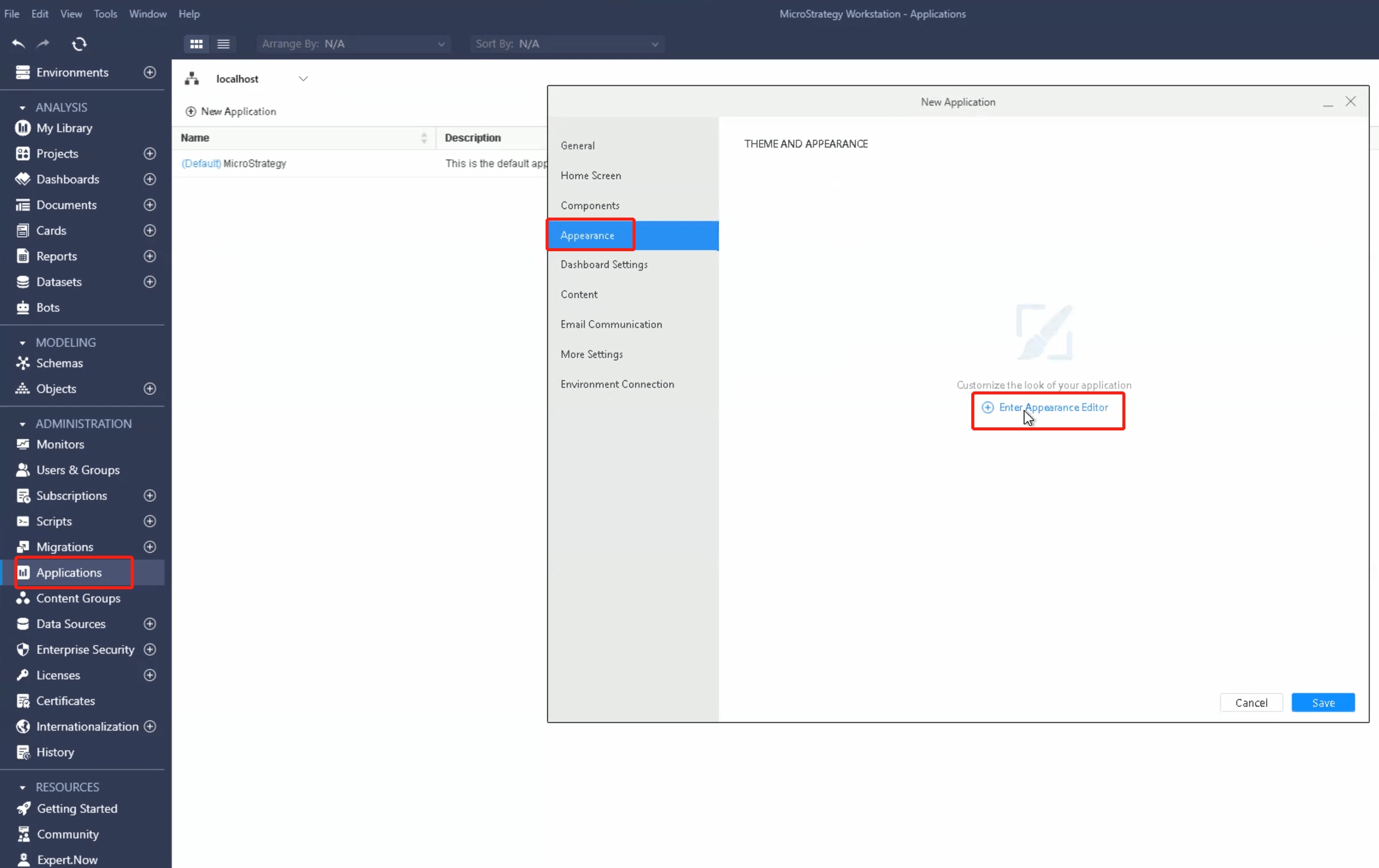
Task: Collapse the ADMINISTRATION section
Action: click(23, 424)
